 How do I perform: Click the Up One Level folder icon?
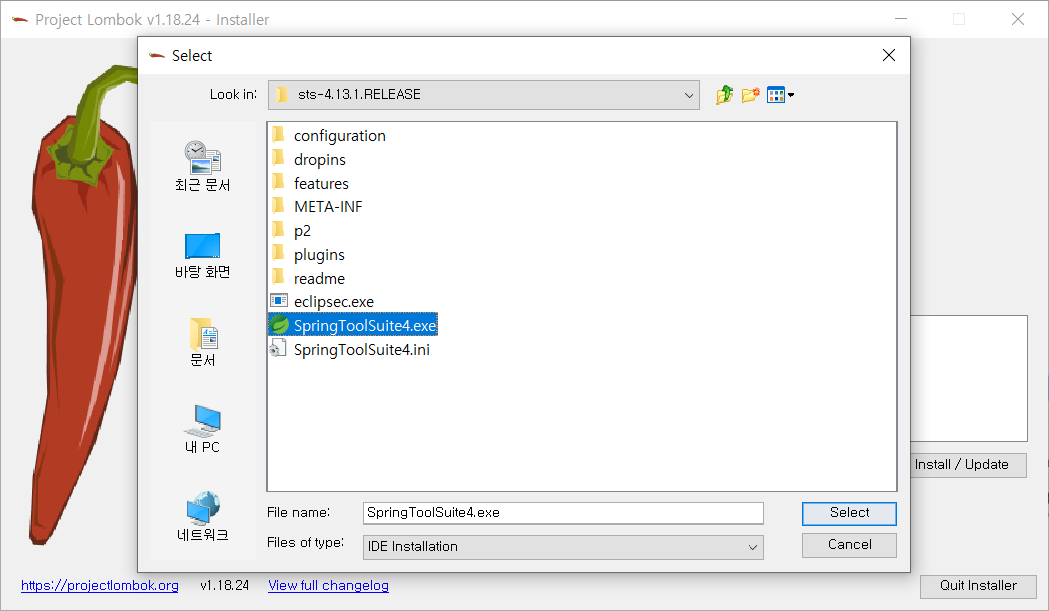tap(724, 95)
